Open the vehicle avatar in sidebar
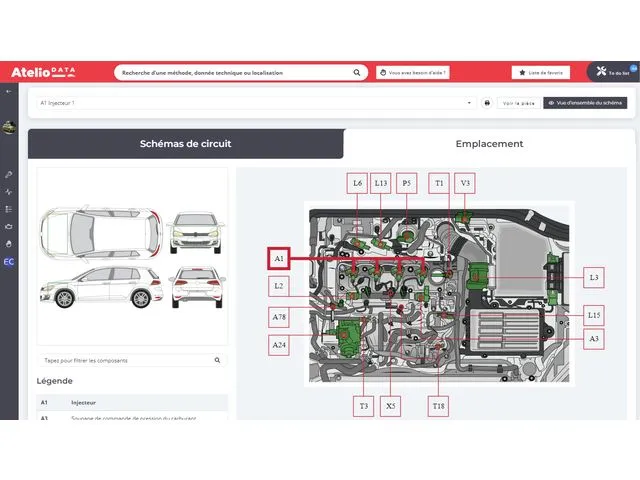 pos(9,127)
